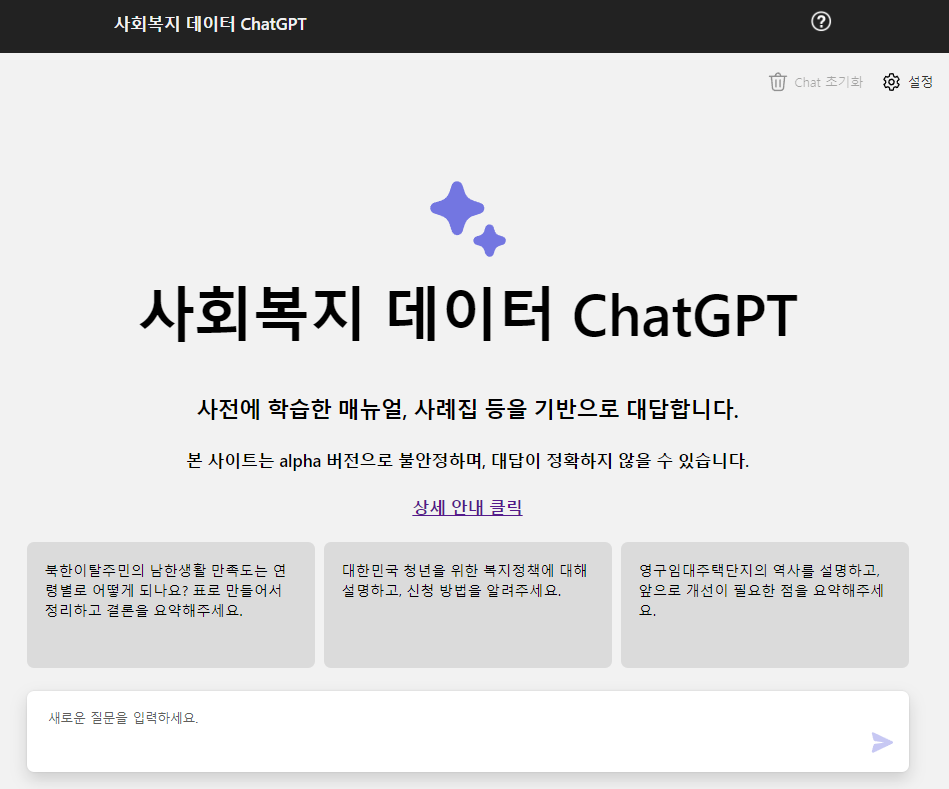The width and height of the screenshot is (949, 789).
Task: Click the alpha 버전 notice text
Action: coord(468,461)
